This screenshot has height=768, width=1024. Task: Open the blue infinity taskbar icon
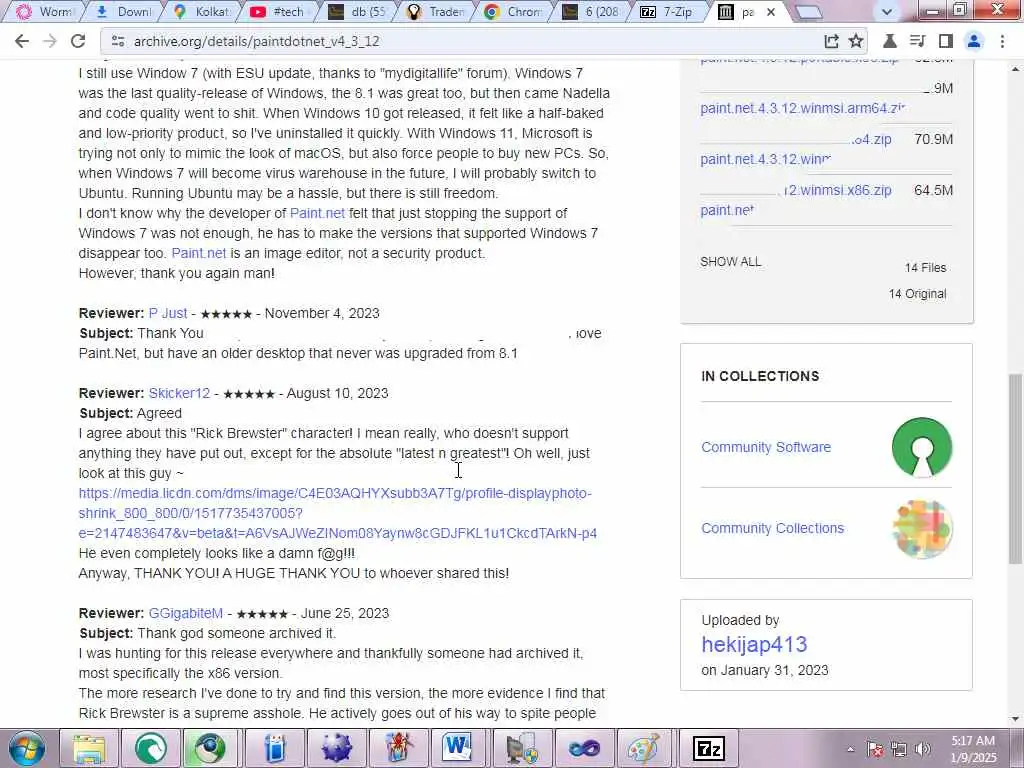coord(584,748)
